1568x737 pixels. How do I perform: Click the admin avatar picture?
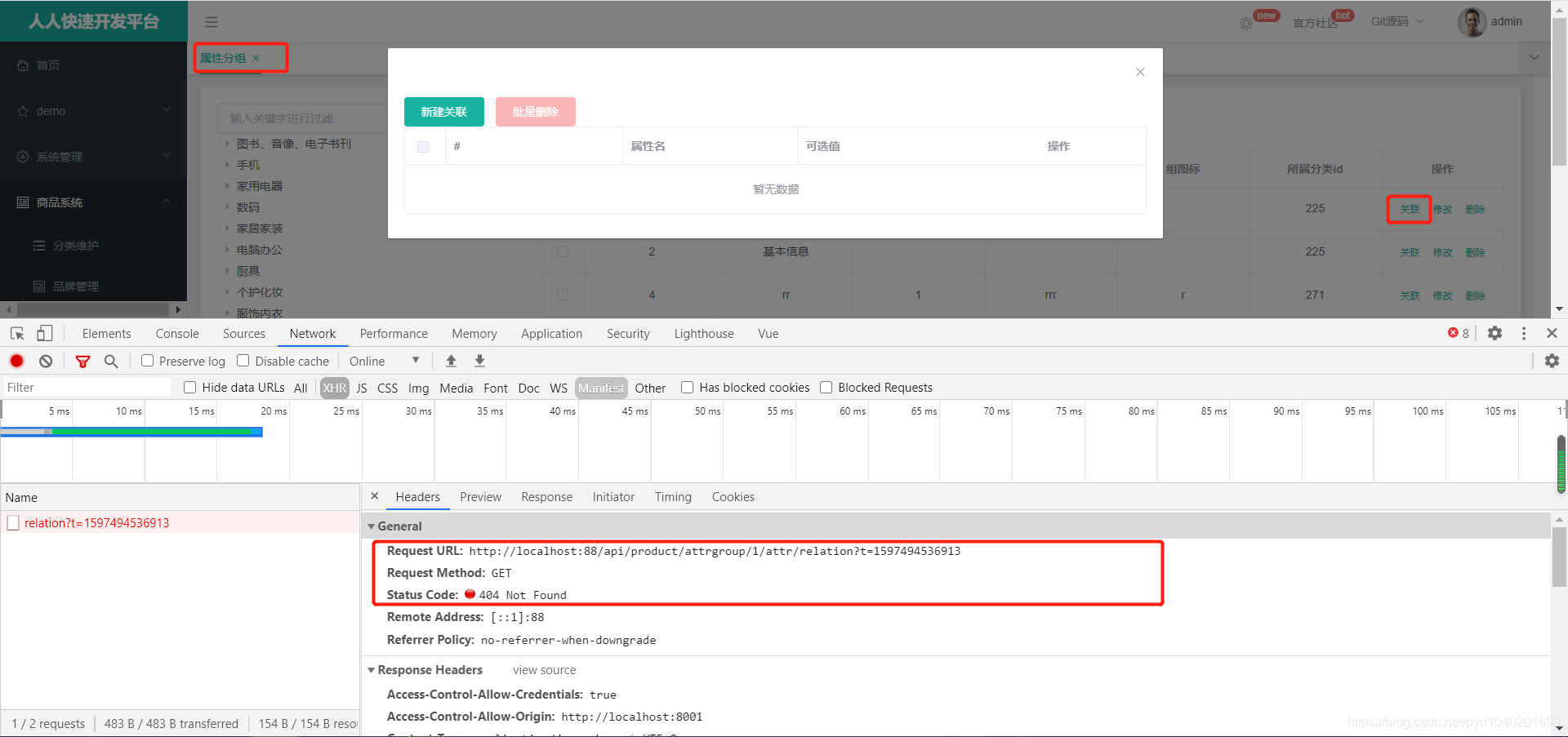[x=1472, y=22]
